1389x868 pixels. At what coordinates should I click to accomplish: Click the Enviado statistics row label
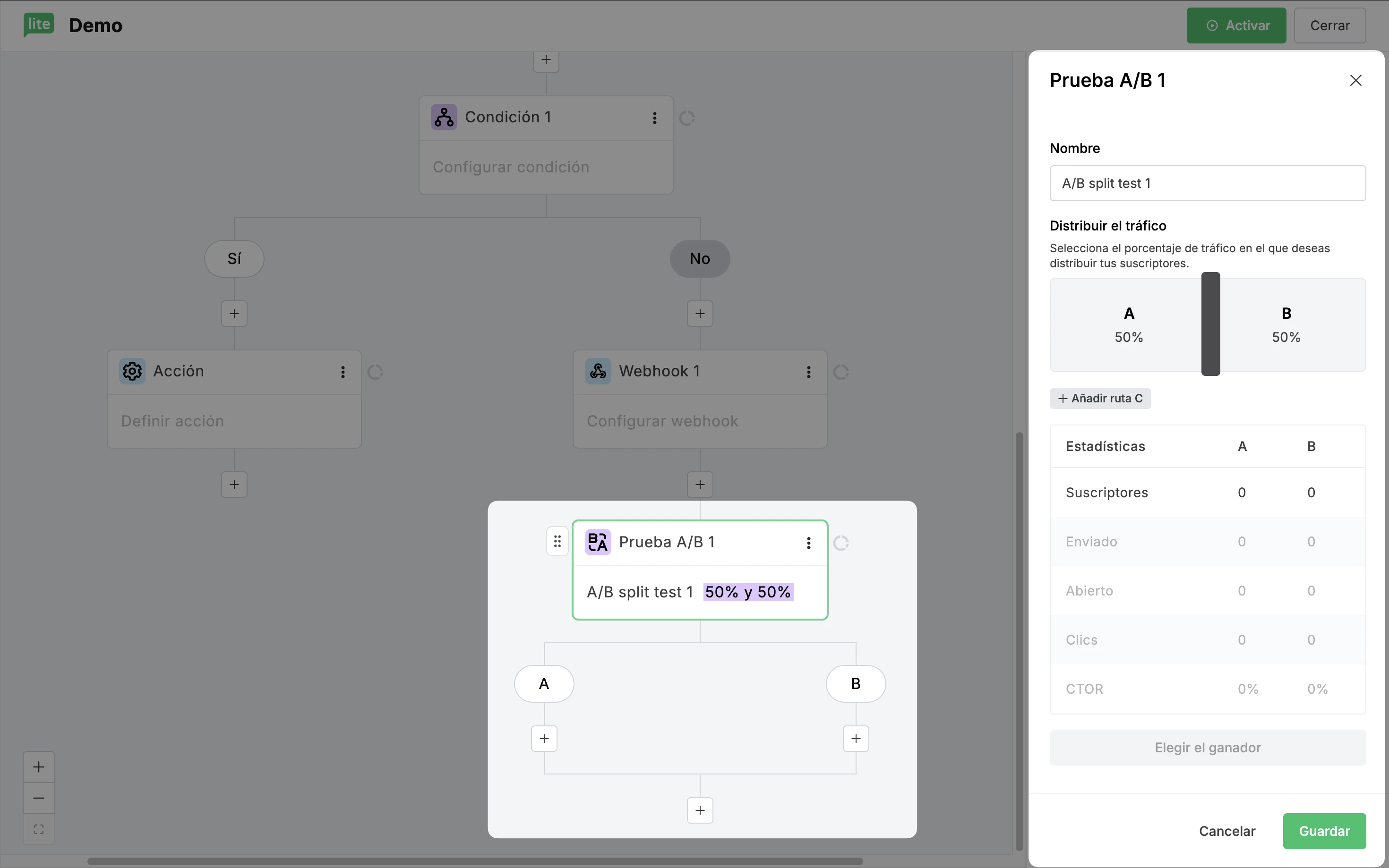1091,542
